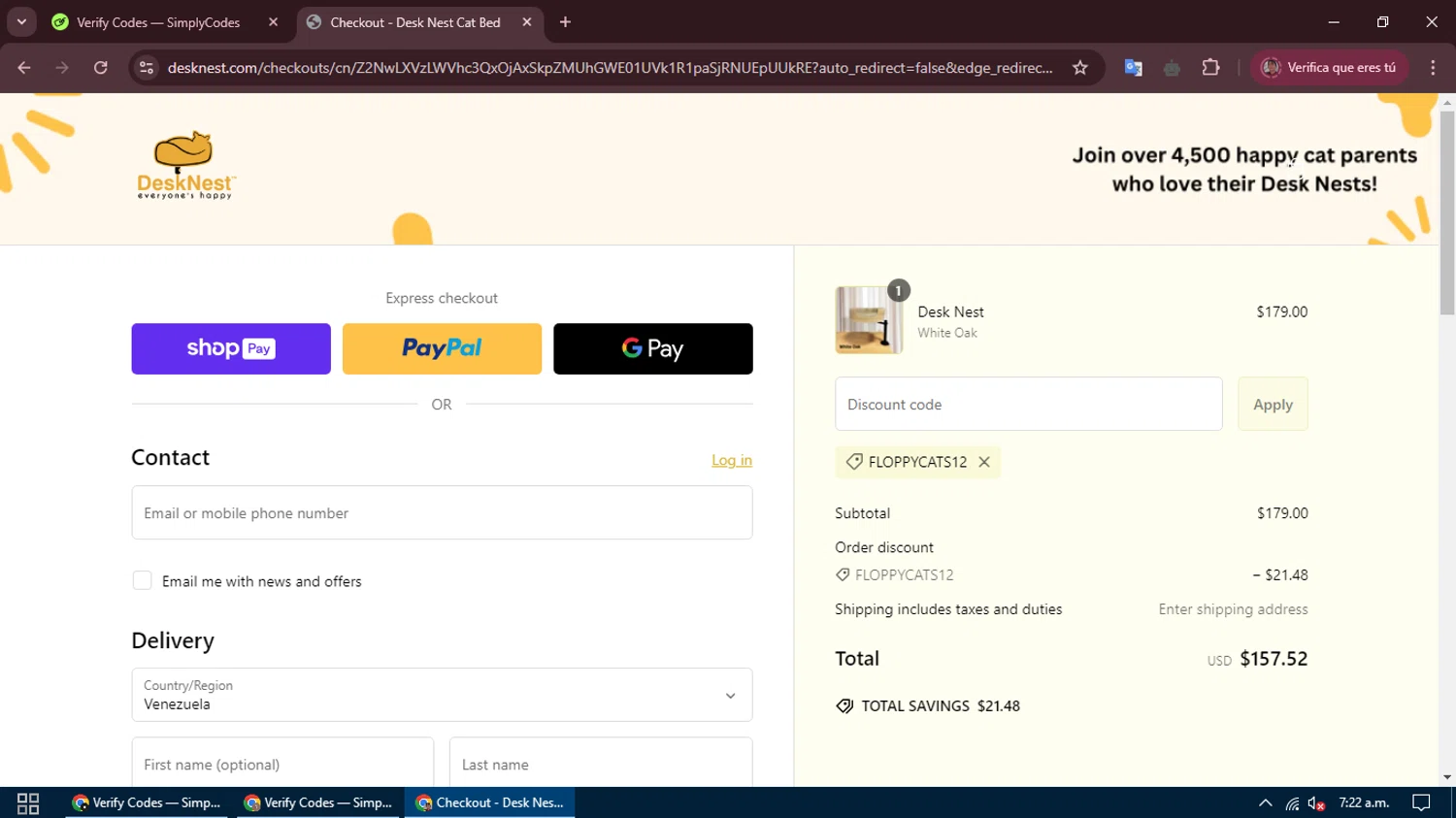Close the Checkout tab
Screen dimensions: 1456x818
pyautogui.click(x=526, y=22)
